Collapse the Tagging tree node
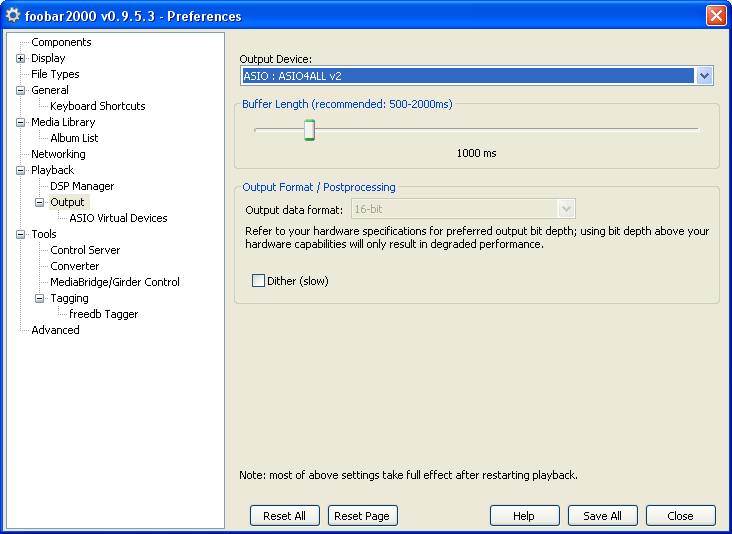The width and height of the screenshot is (732, 534). coord(40,298)
